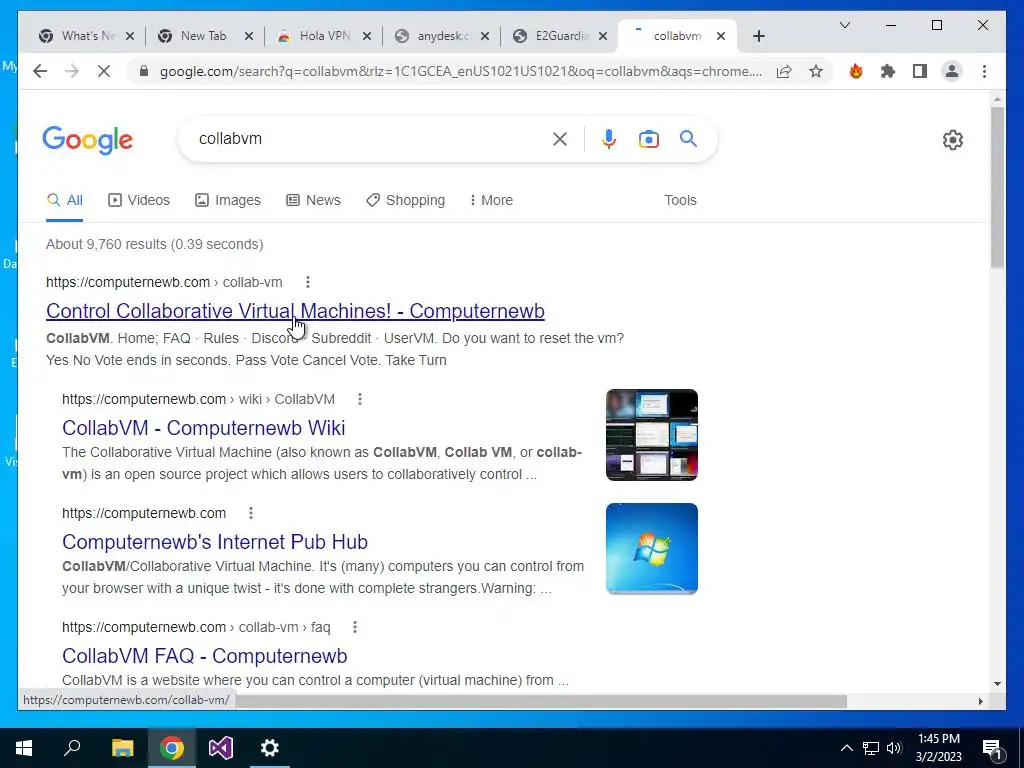Click the vertical page scrollbar thumb

pos(997,187)
